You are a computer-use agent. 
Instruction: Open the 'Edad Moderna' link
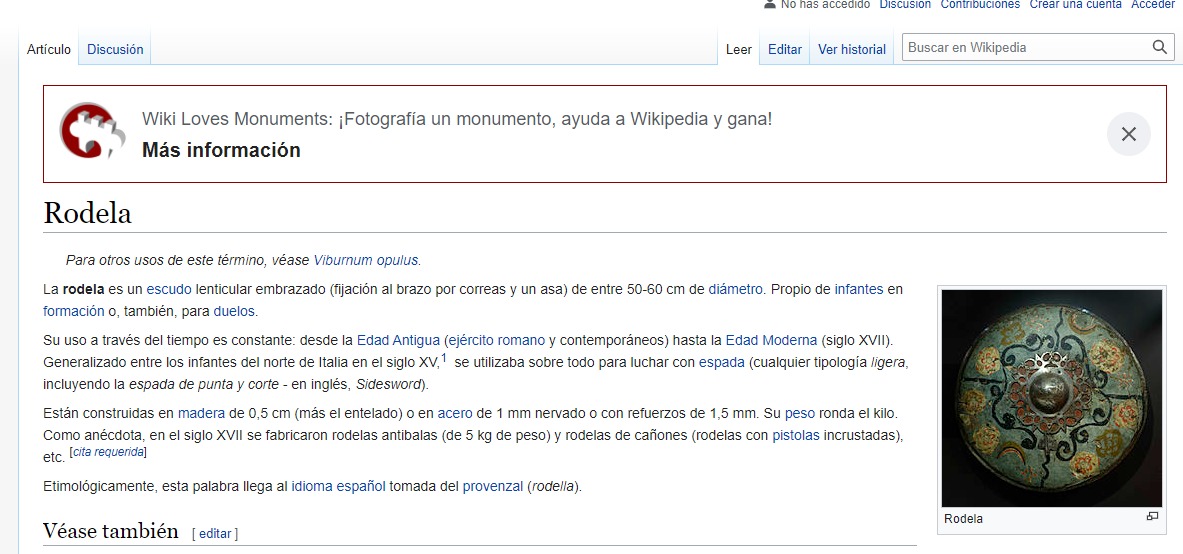[x=771, y=340]
